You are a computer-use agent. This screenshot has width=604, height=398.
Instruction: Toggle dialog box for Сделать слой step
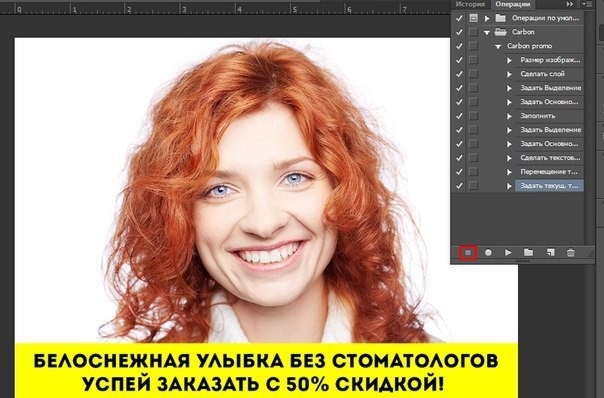click(473, 74)
